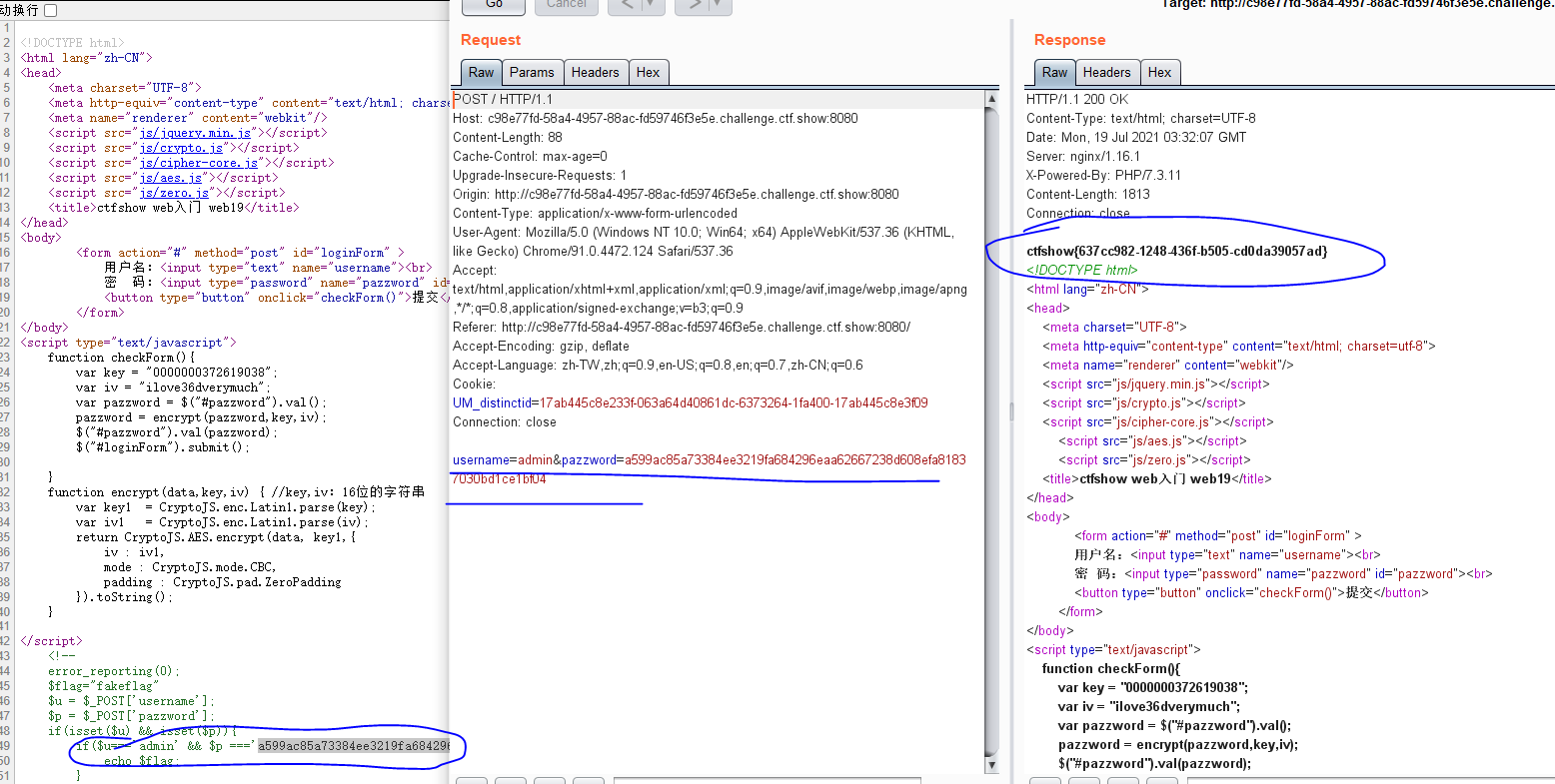The height and width of the screenshot is (784, 1555).
Task: Click the request pane scrollbar up arrow
Action: pos(991,99)
